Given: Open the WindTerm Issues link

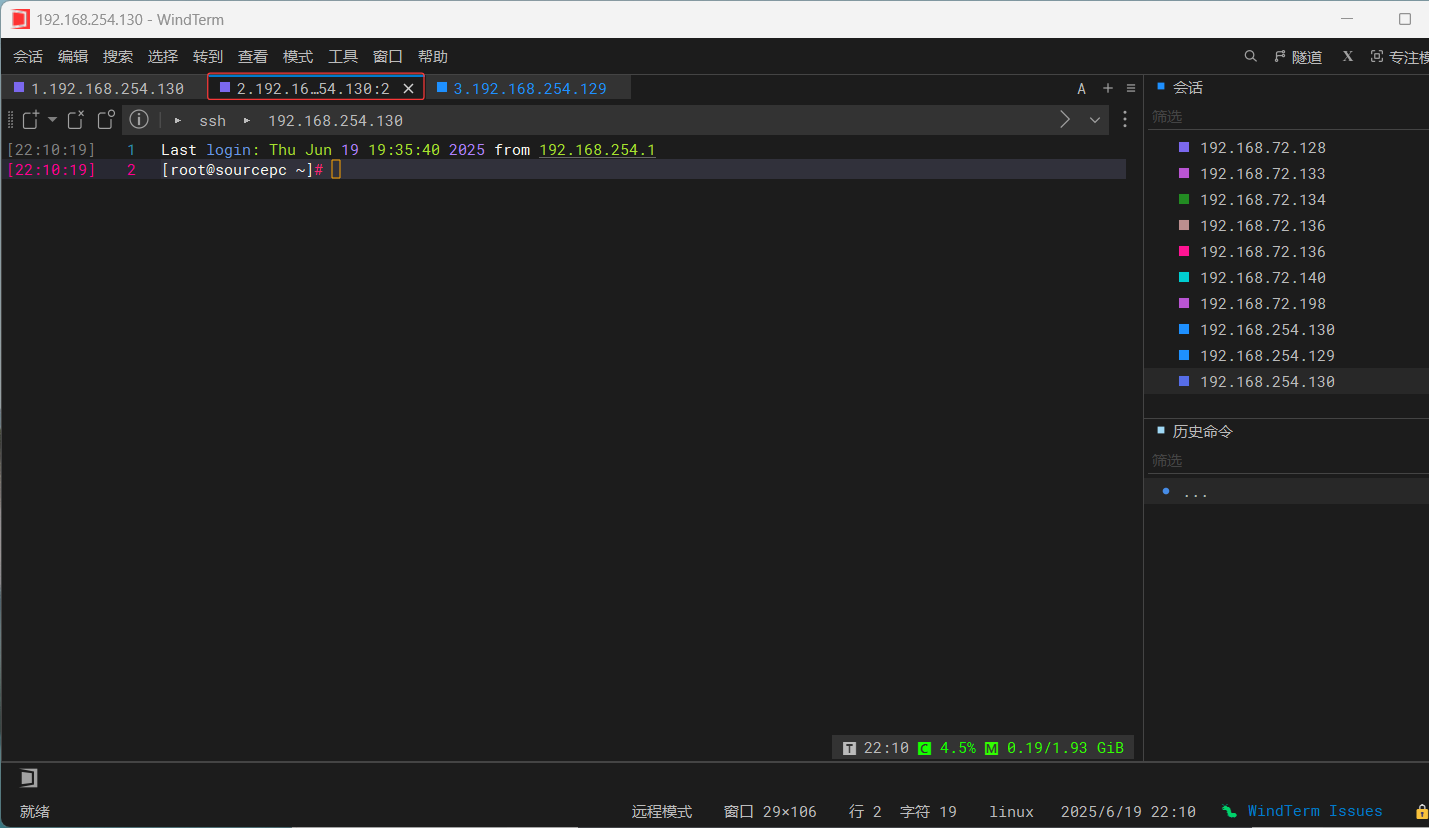Looking at the screenshot, I should (x=1315, y=811).
